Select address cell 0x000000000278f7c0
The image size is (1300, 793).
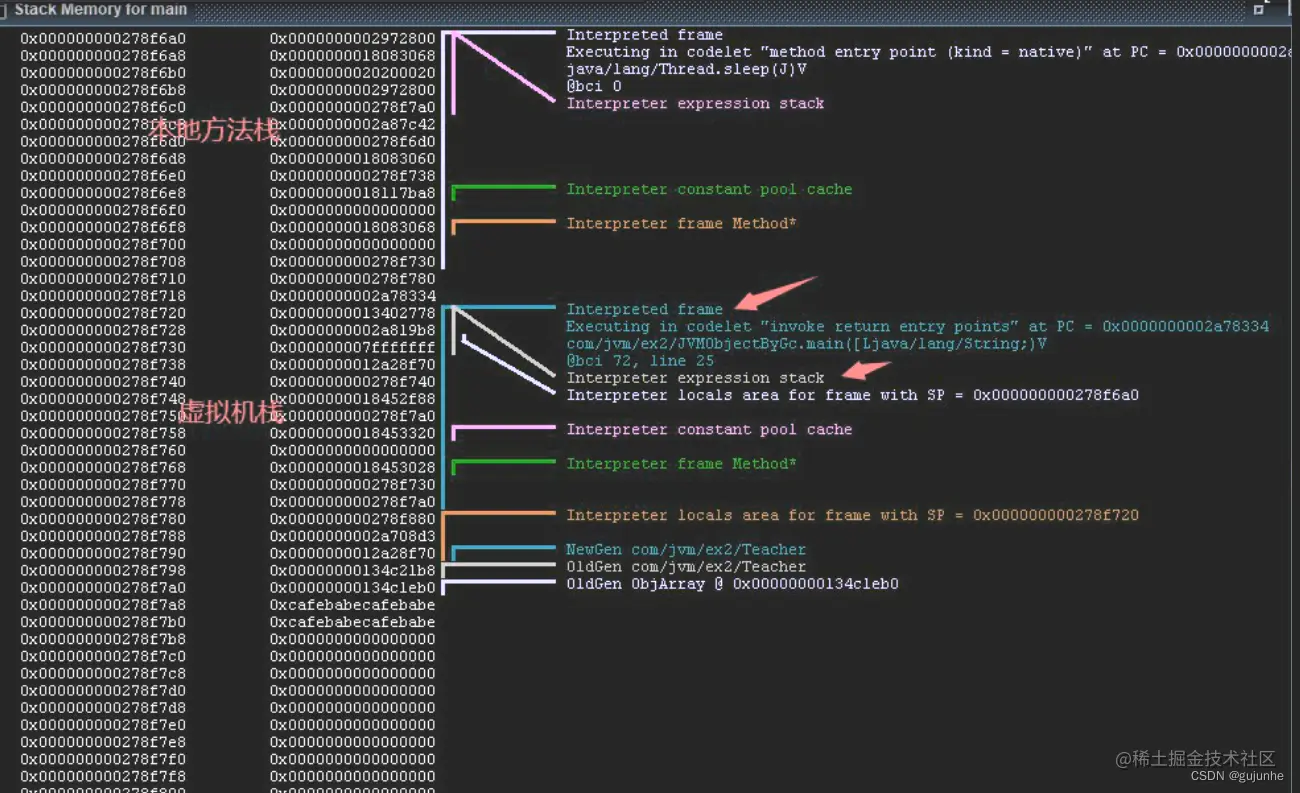point(103,656)
